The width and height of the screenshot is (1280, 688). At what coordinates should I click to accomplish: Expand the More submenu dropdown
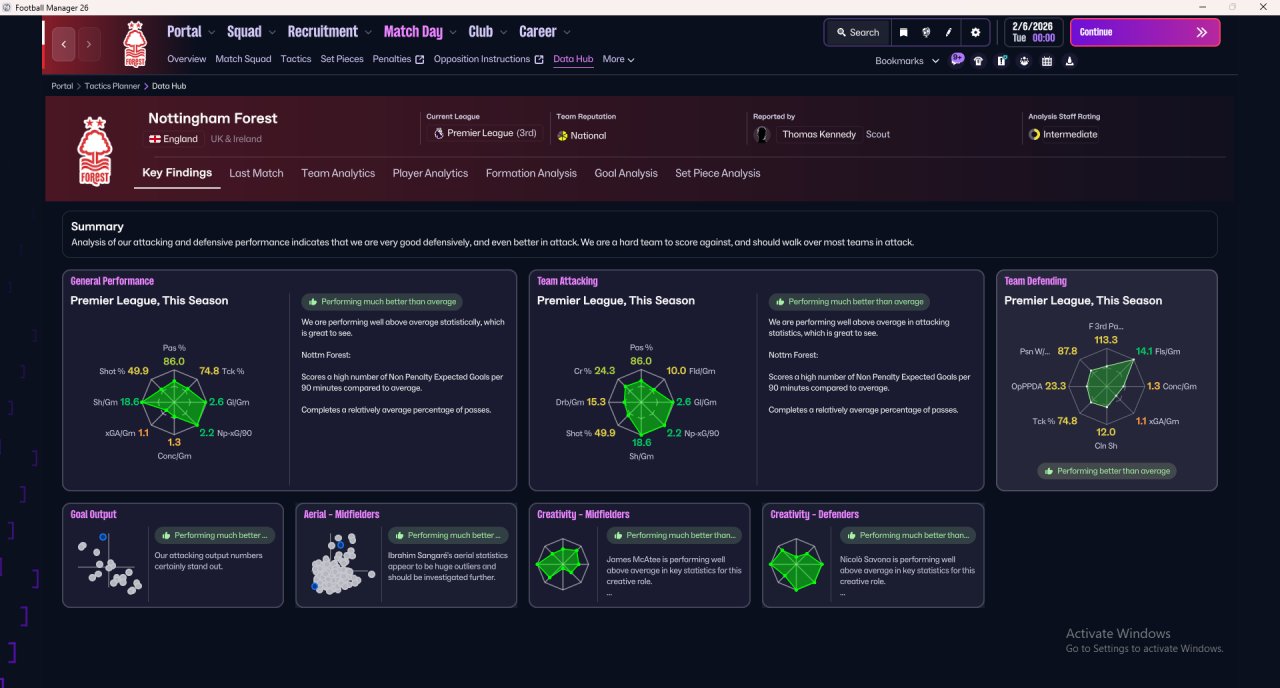[618, 59]
